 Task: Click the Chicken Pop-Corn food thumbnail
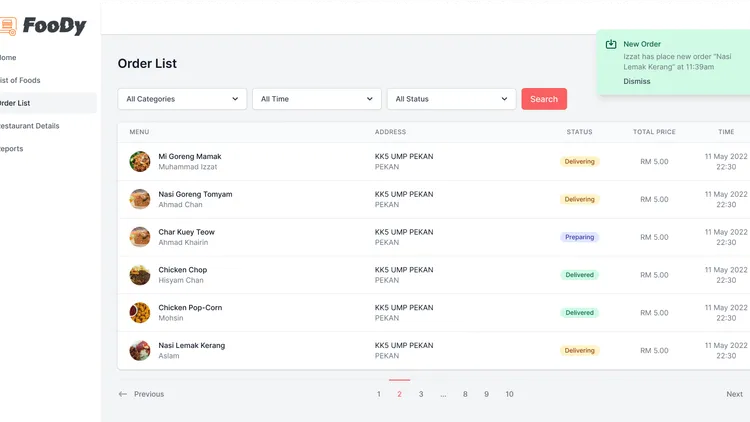(x=140, y=313)
